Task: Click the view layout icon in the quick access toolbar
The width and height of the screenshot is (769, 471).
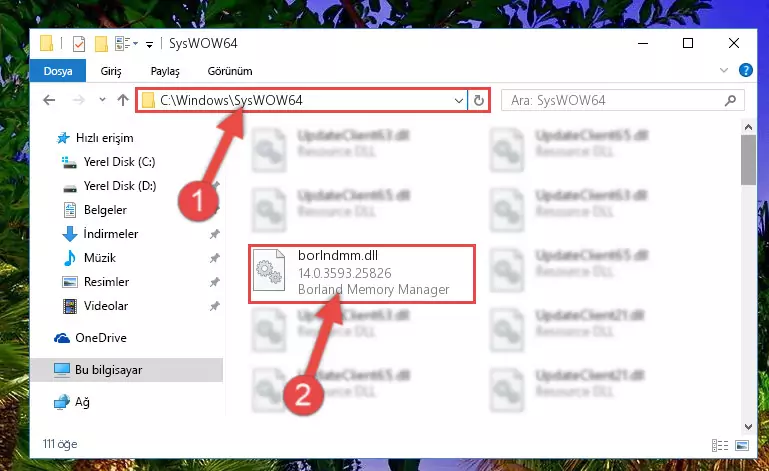Action: coord(122,44)
